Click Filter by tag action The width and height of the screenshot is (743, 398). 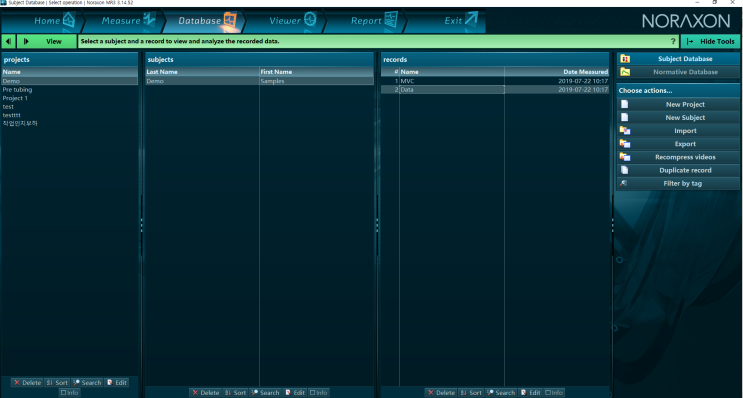pyautogui.click(x=678, y=183)
